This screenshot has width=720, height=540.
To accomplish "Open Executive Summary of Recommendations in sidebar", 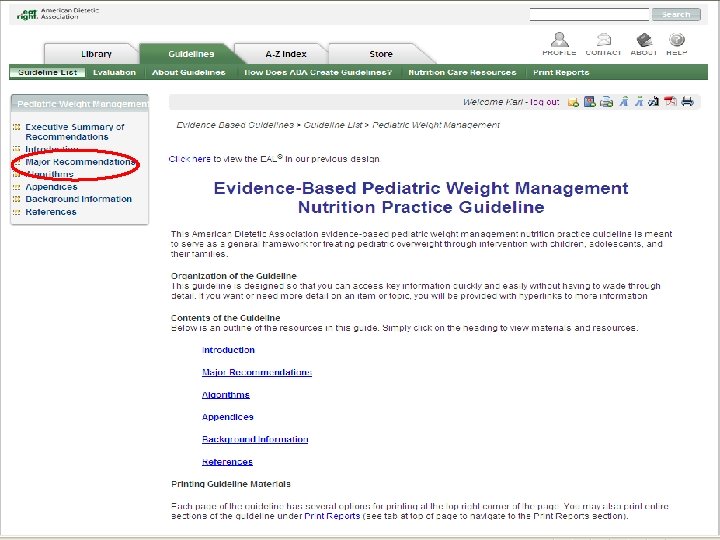I will tap(75, 132).
